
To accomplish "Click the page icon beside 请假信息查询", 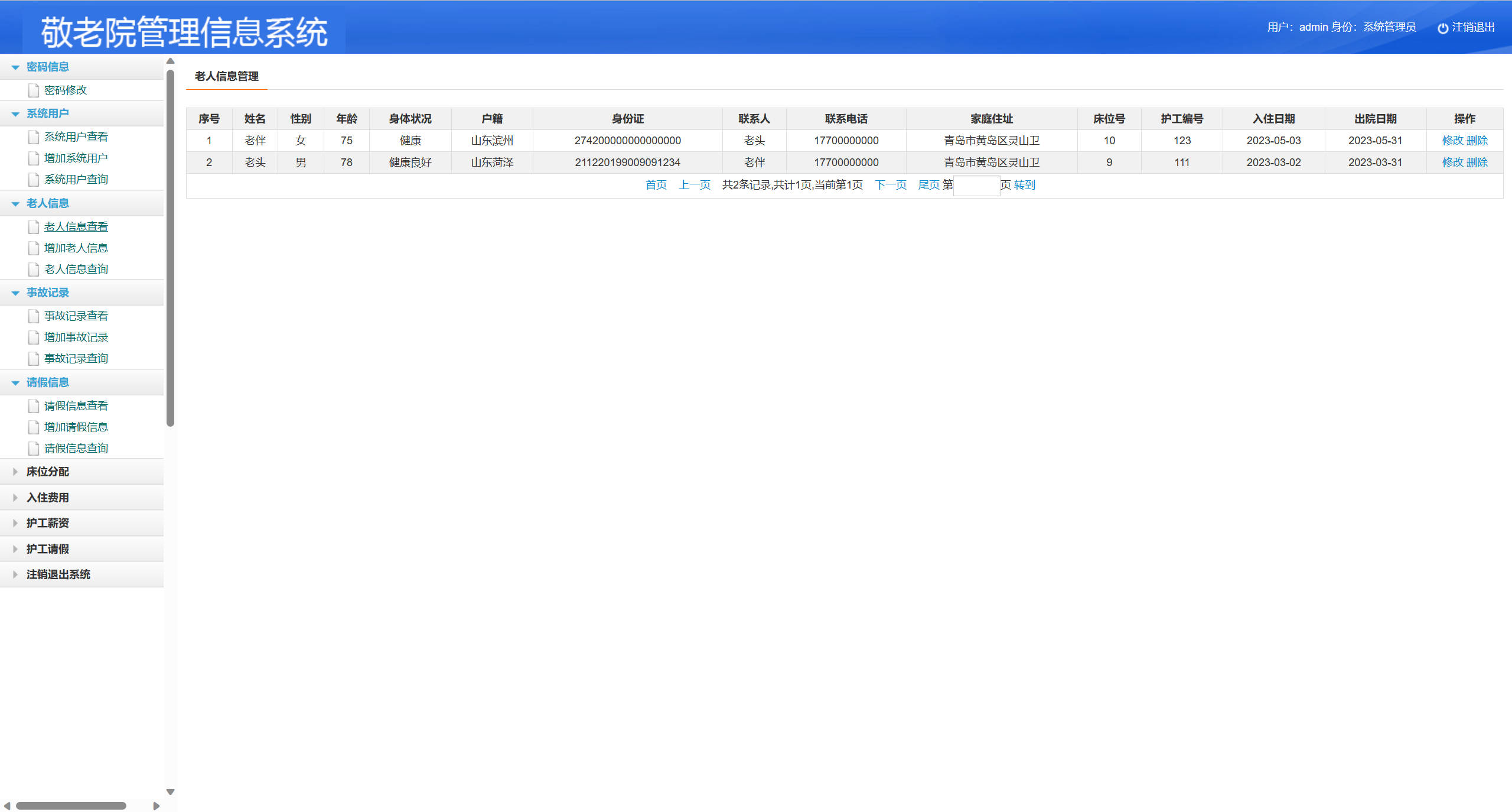I will 34,449.
